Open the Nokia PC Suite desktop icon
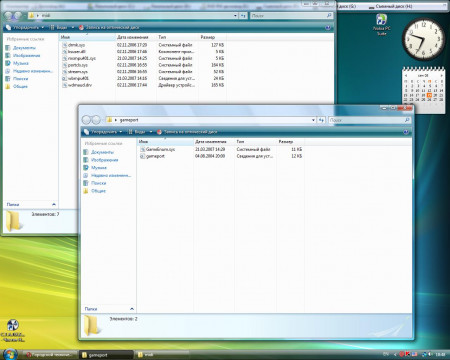 [x=382, y=25]
